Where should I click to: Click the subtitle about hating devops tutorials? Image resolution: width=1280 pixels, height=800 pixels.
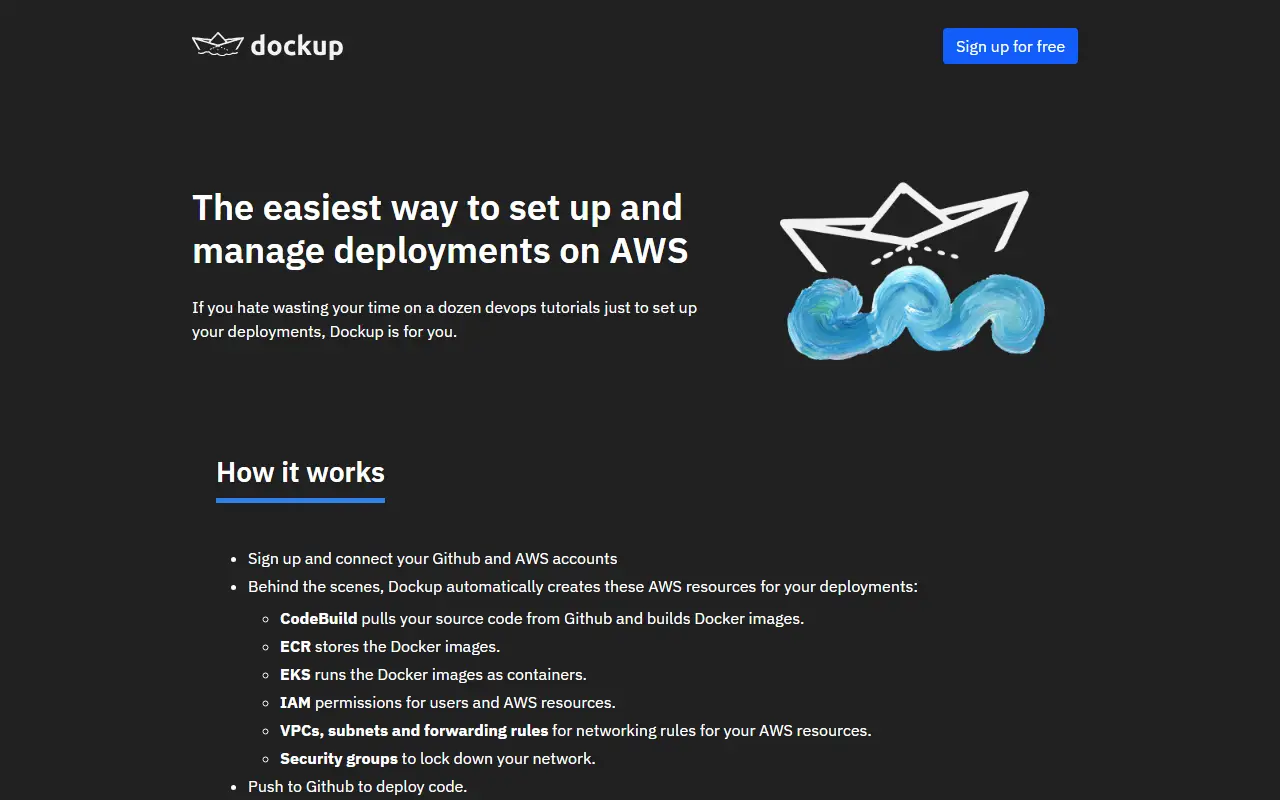click(444, 320)
